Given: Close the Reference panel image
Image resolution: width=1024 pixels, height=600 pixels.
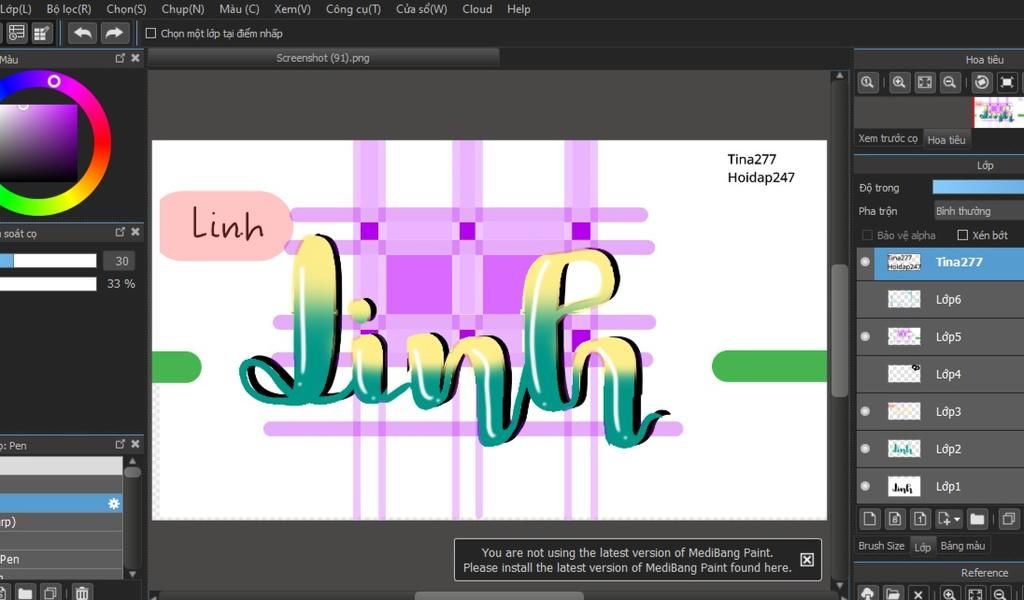Looking at the screenshot, I should click(918, 593).
